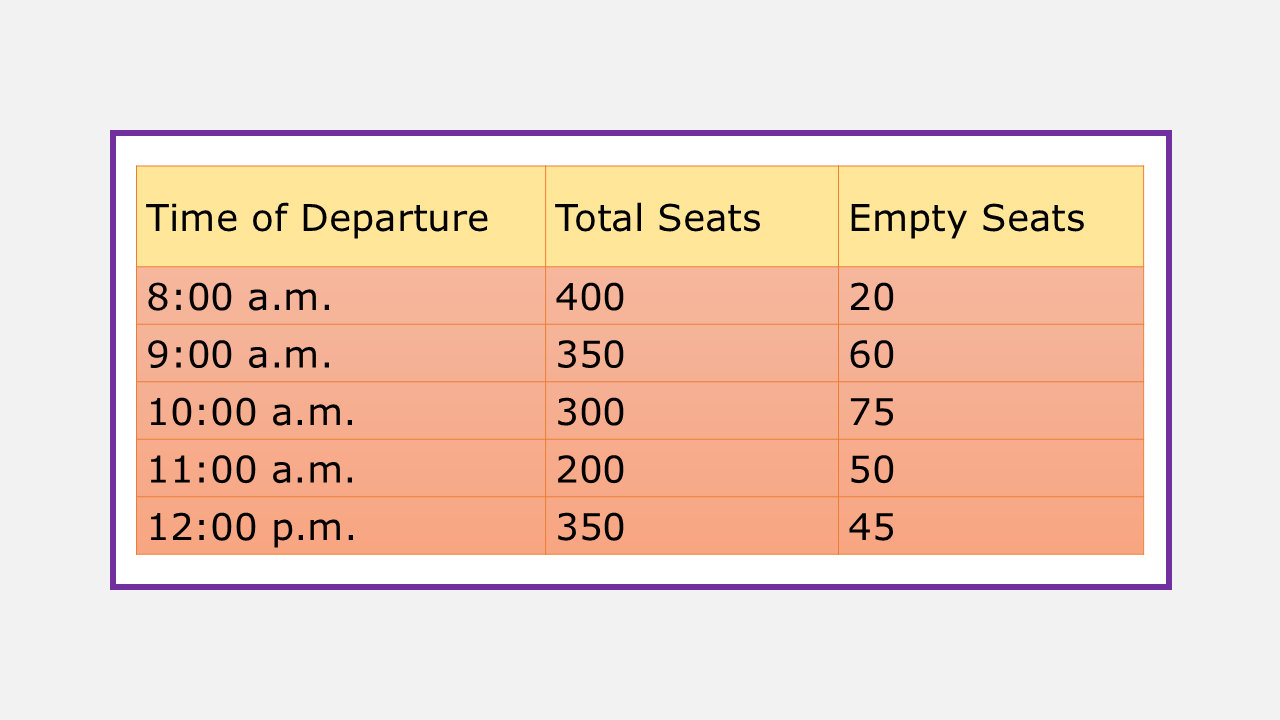Click total seats 350 in 12:00 p.m. row
Screen dimensions: 1280x720
point(590,527)
